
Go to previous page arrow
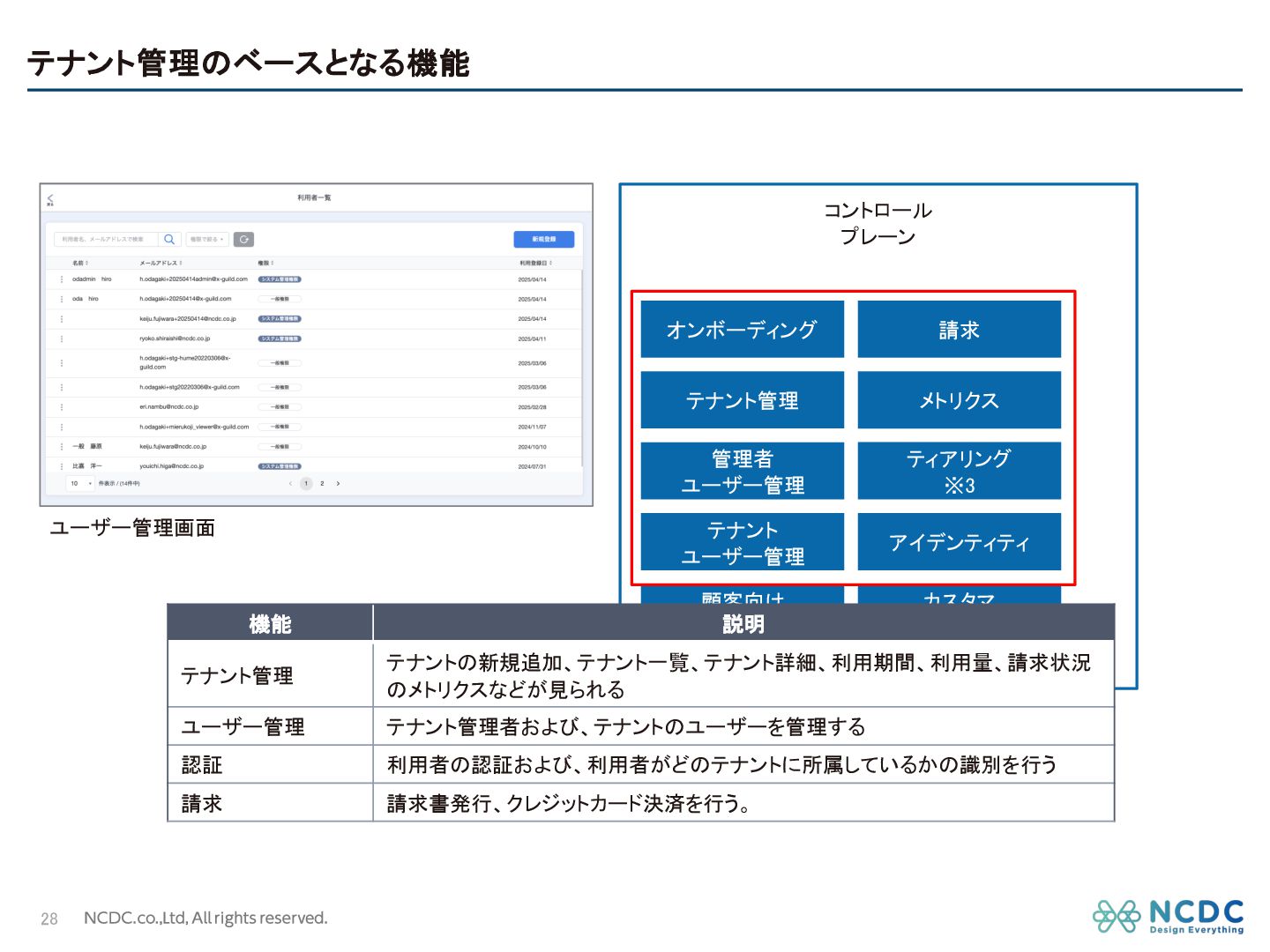pos(290,484)
